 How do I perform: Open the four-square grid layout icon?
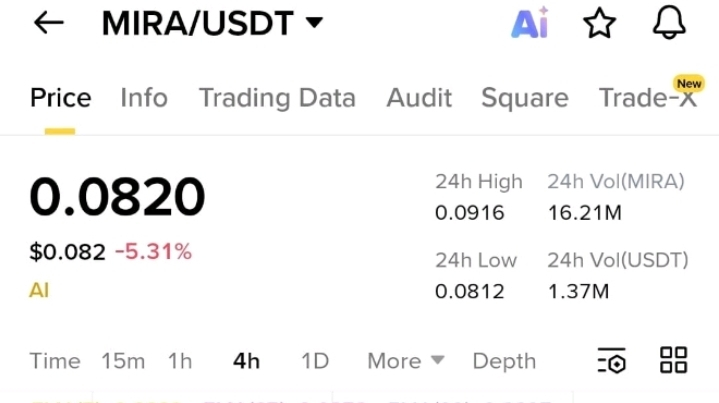click(x=673, y=360)
